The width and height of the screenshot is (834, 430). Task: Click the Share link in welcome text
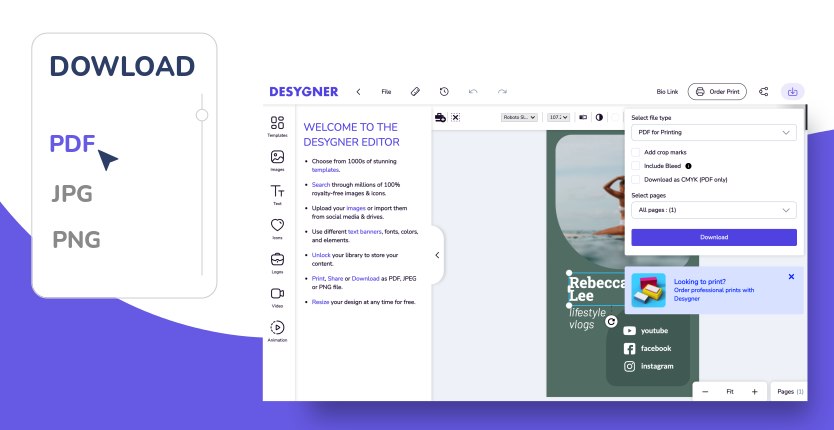click(335, 278)
